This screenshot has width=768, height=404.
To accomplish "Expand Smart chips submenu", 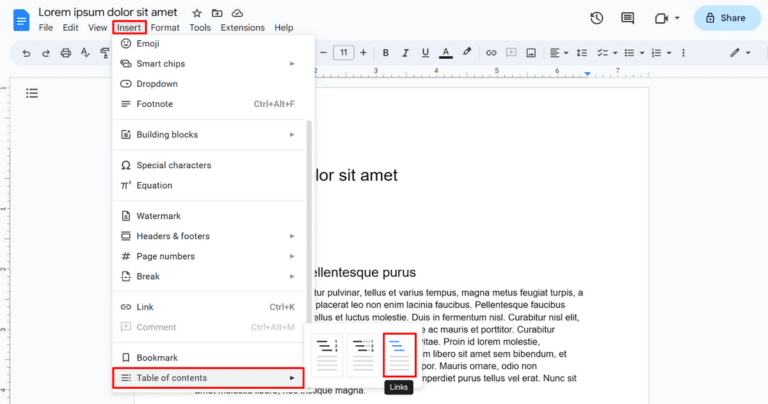I will coord(209,64).
